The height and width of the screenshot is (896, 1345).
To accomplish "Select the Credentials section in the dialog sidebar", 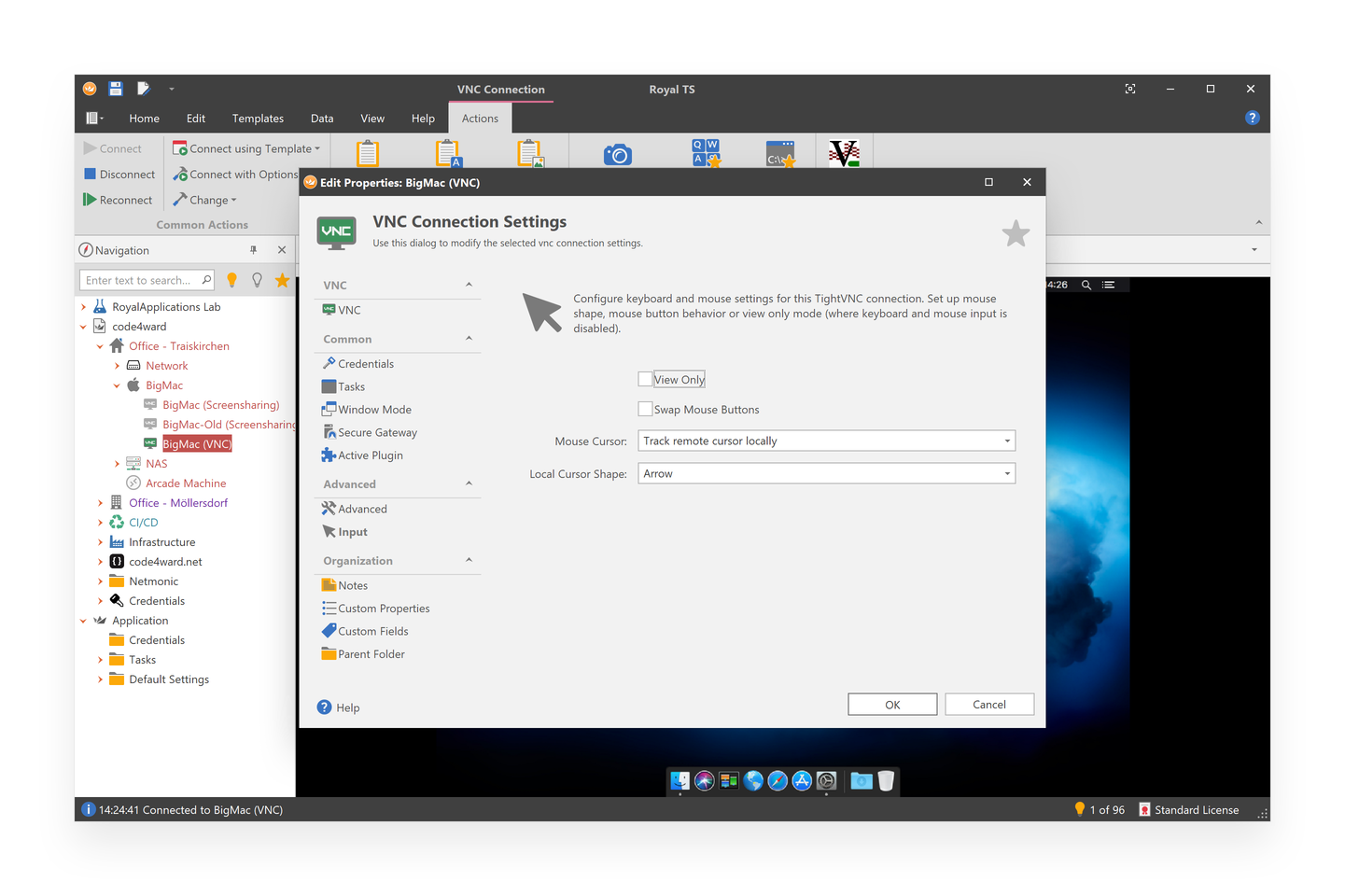I will (364, 363).
